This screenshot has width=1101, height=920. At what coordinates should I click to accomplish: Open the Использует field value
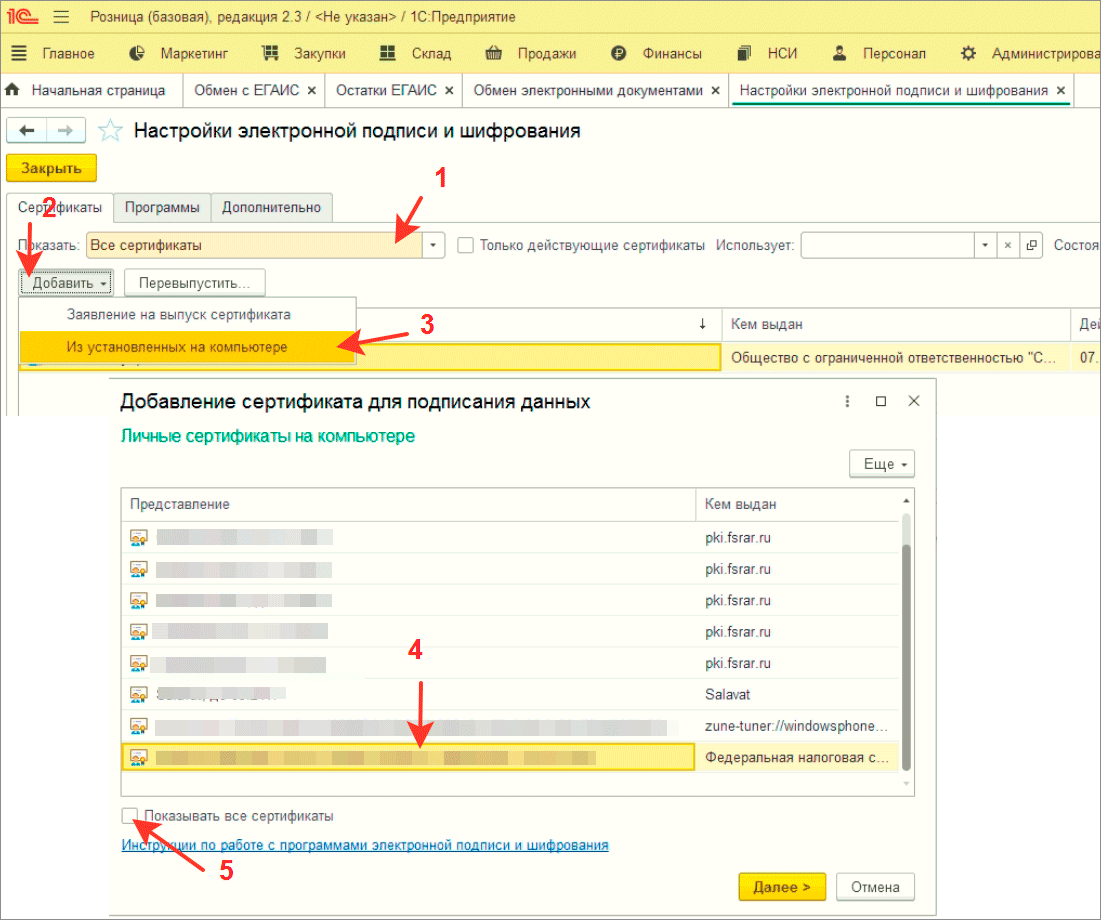click(x=1031, y=245)
